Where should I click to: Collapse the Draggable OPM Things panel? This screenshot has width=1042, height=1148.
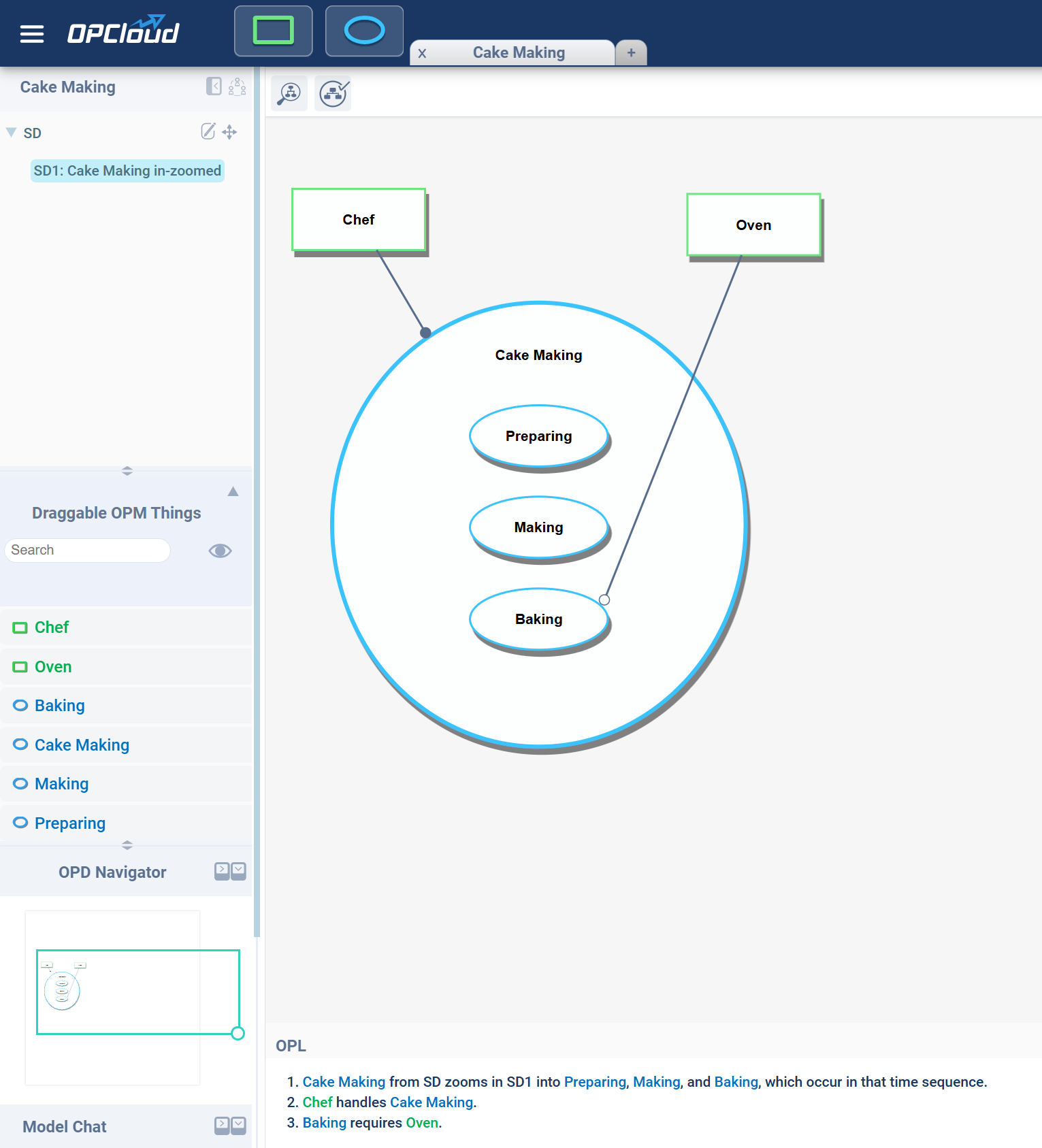[x=233, y=491]
